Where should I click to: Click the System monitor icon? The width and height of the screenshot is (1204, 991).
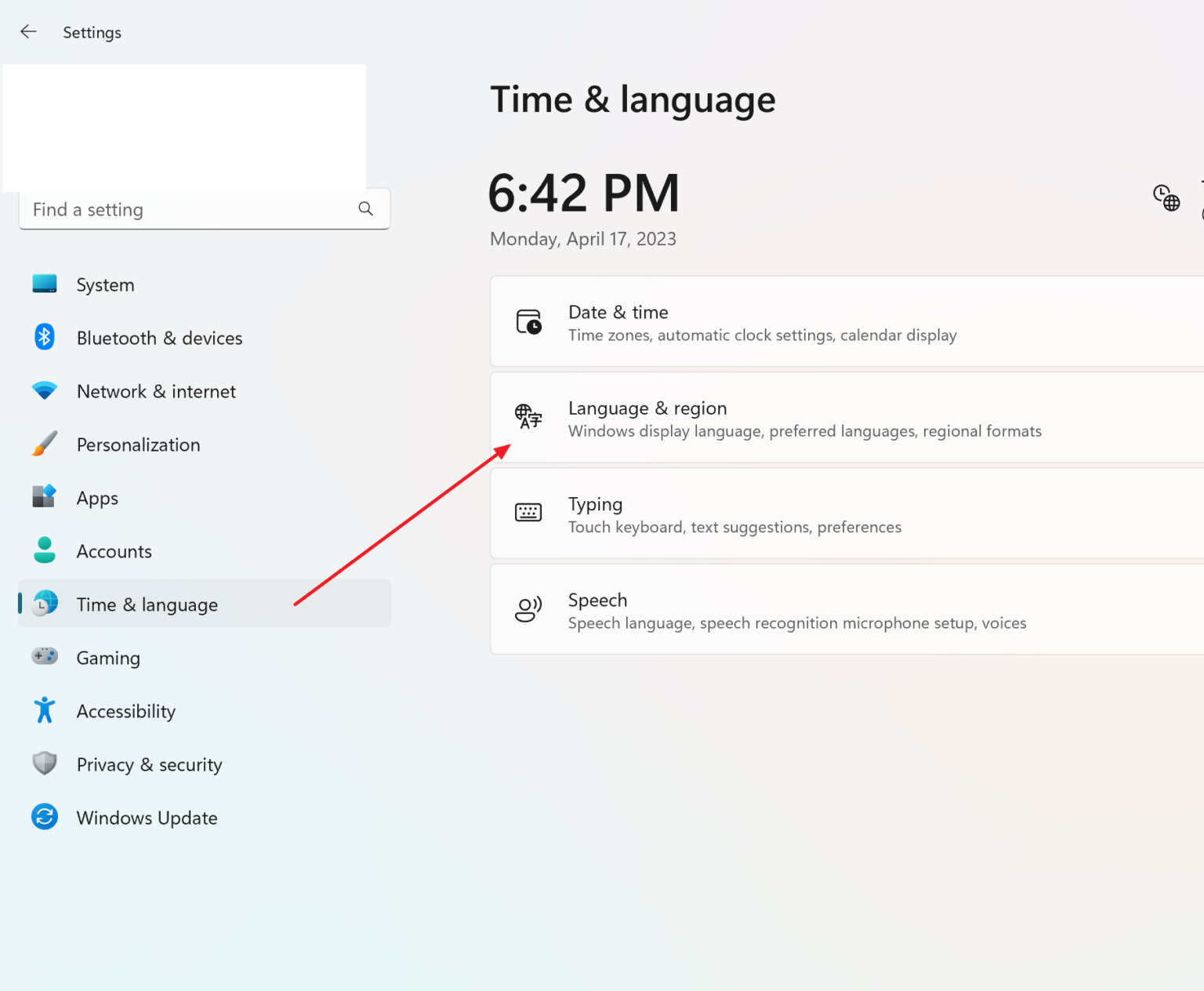[45, 284]
